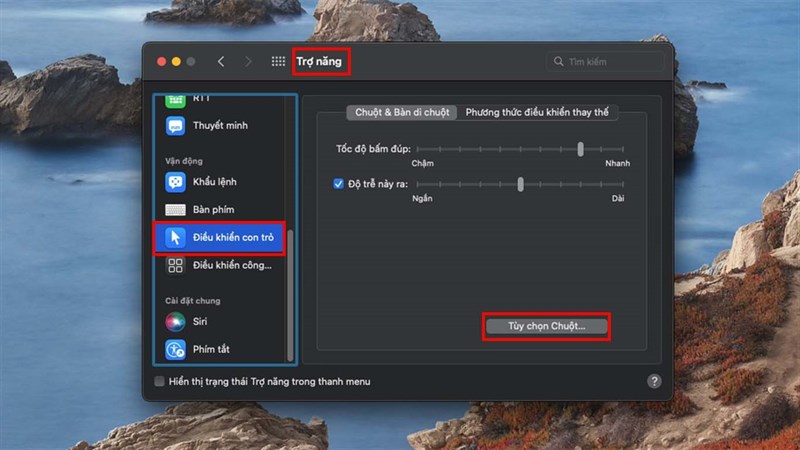Click the yellow minimize window button
The width and height of the screenshot is (800, 450).
tap(176, 62)
